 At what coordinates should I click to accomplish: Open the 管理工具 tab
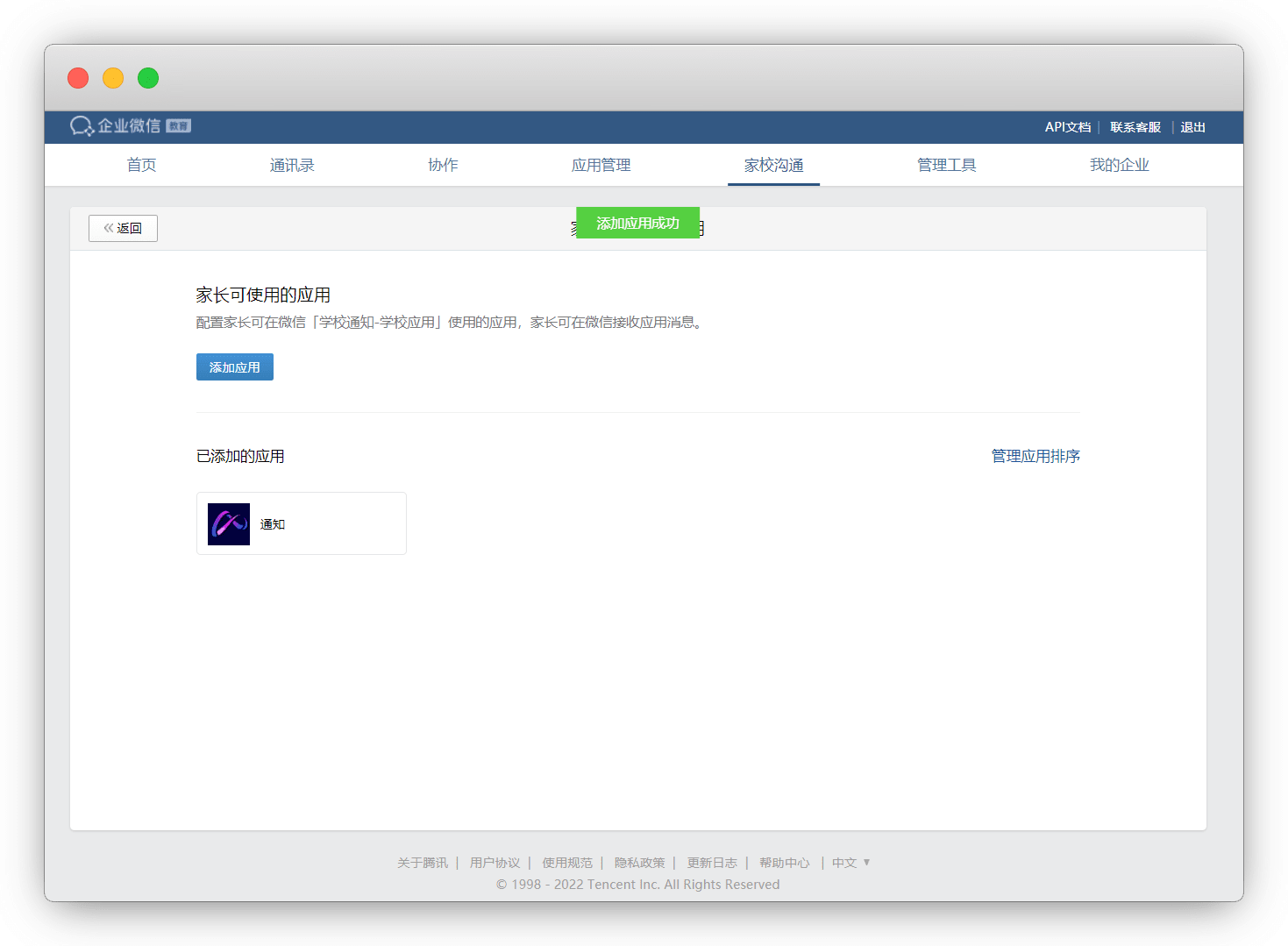946,165
